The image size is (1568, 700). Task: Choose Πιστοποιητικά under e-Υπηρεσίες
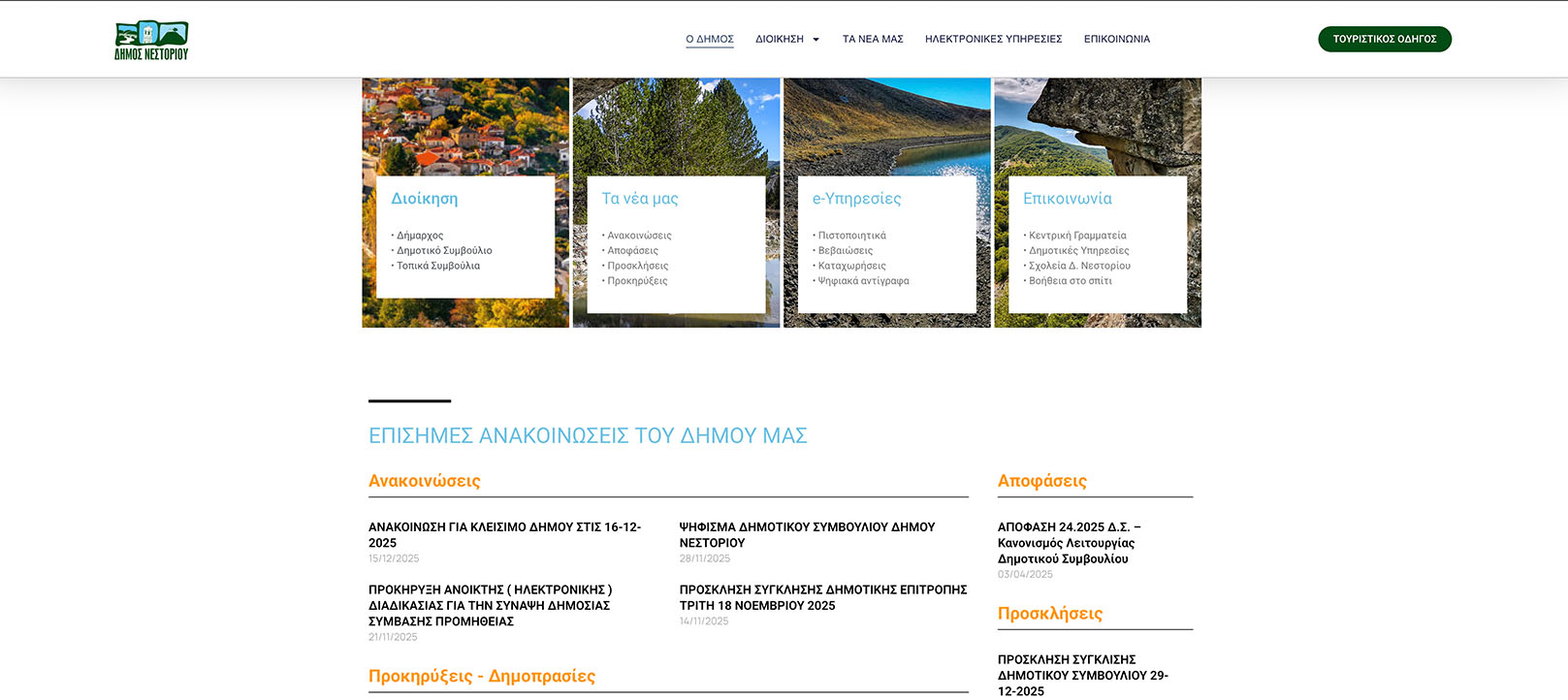point(851,236)
